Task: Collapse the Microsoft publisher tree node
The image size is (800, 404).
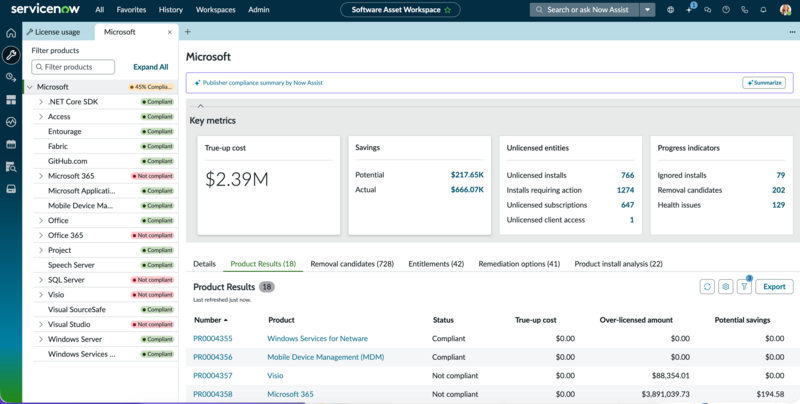Action: 30,87
